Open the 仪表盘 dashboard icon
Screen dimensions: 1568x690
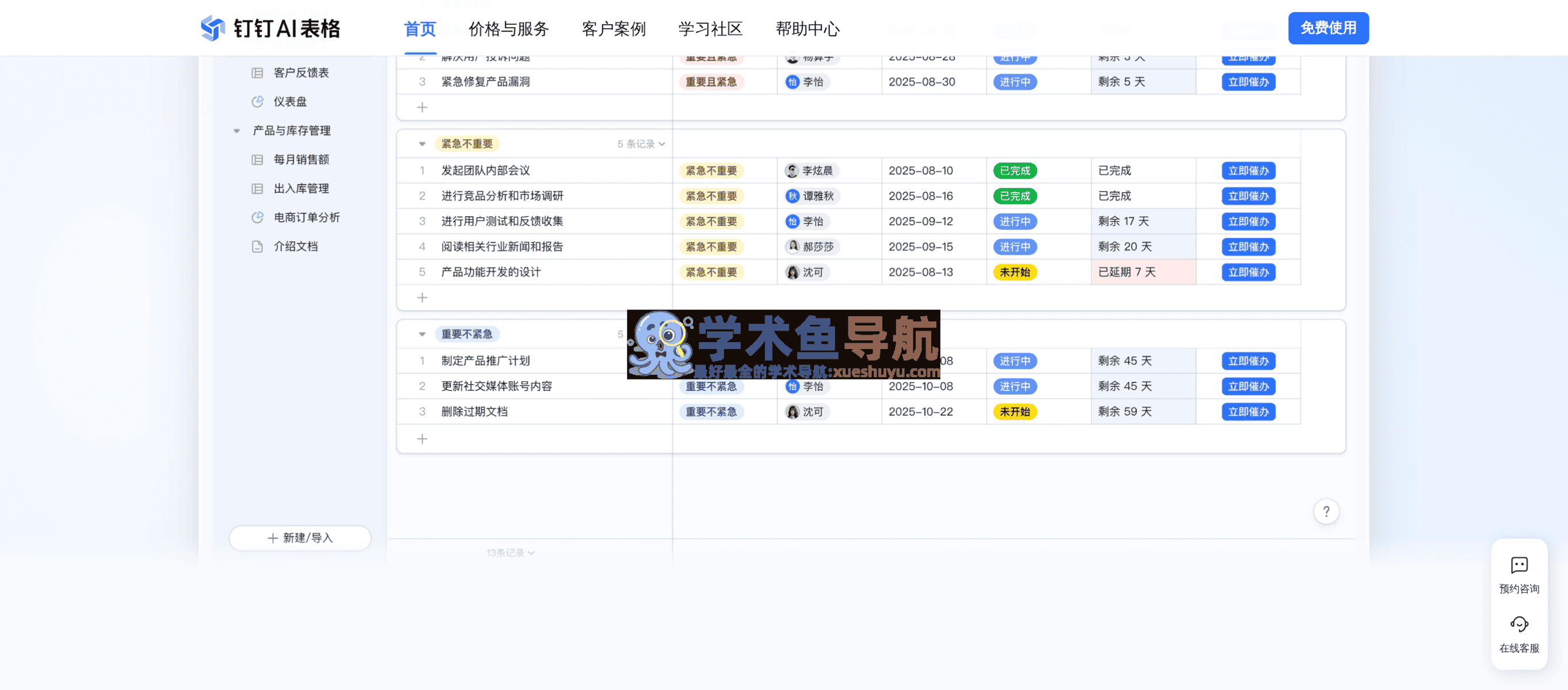tap(258, 102)
